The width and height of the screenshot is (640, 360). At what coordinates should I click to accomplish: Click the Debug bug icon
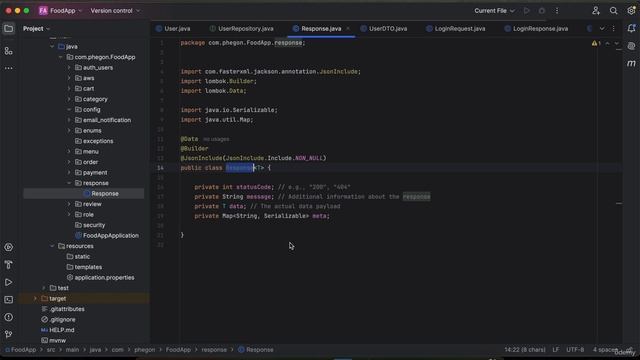click(x=542, y=11)
